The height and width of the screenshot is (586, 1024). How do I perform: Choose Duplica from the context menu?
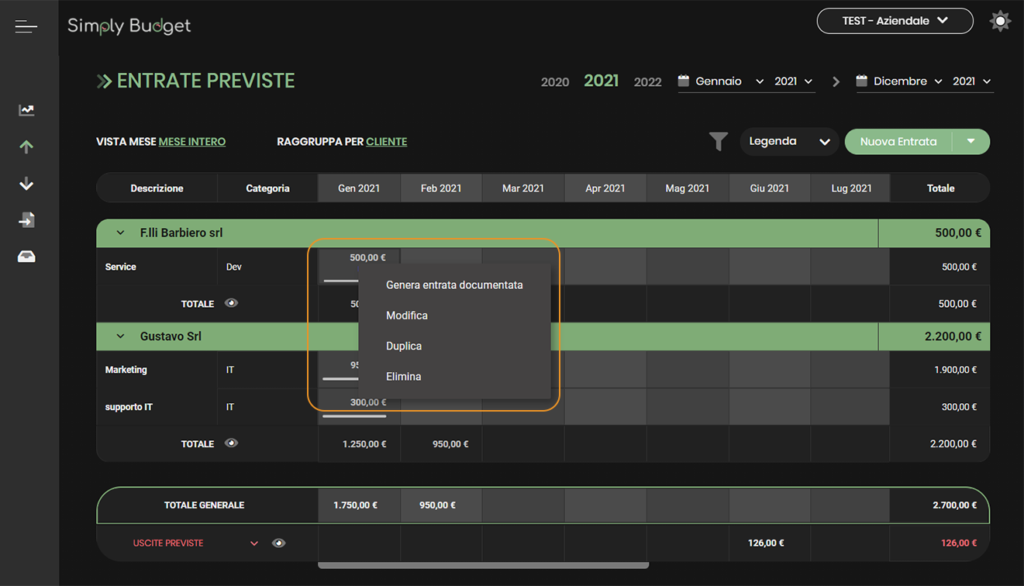click(404, 346)
